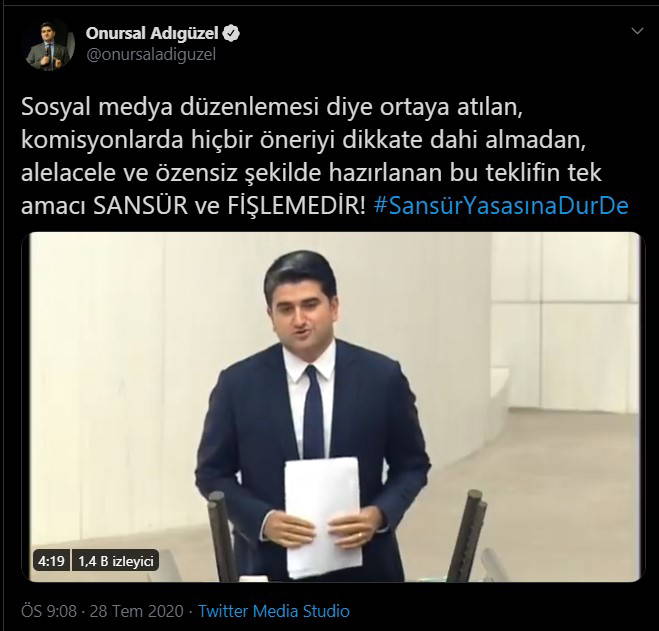The image size is (659, 631).
Task: Click the right microphone stand in the video
Action: [466, 535]
